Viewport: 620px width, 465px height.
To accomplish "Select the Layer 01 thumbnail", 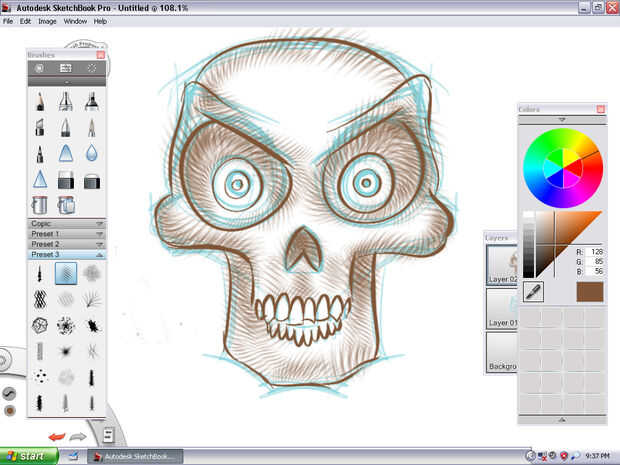I will (502, 308).
